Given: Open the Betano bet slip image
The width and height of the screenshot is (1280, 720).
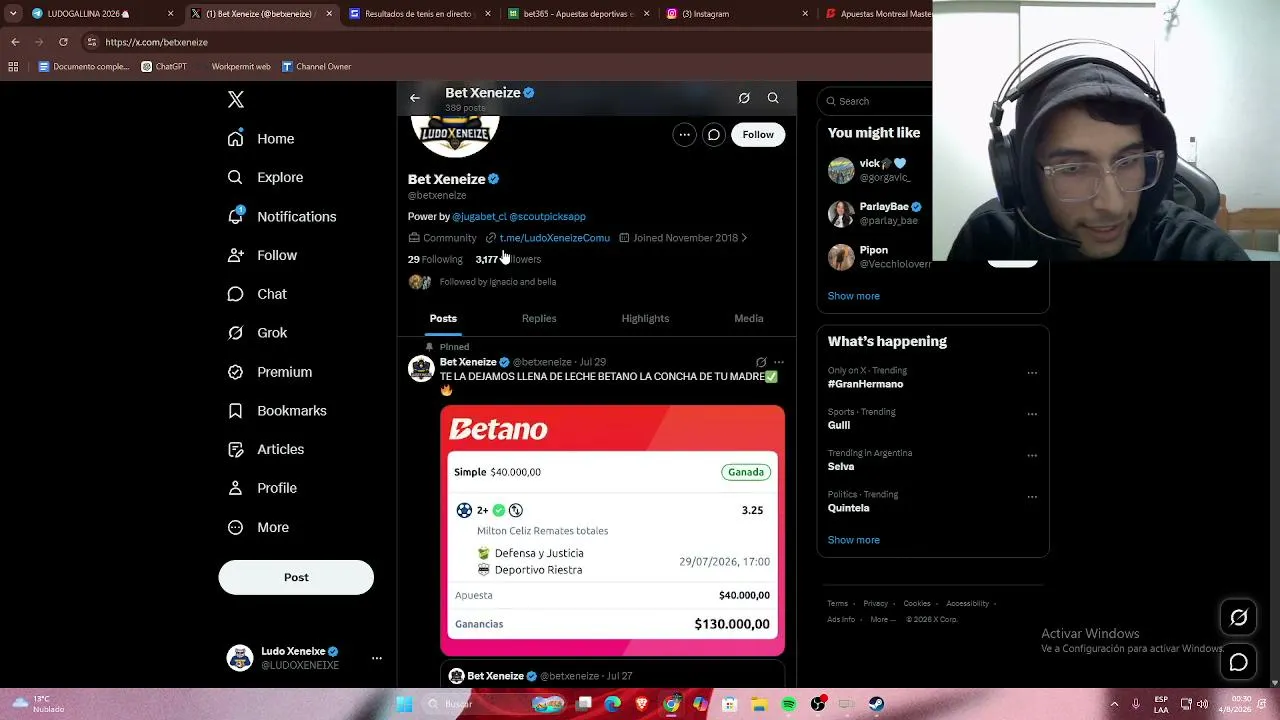Looking at the screenshot, I should point(612,531).
